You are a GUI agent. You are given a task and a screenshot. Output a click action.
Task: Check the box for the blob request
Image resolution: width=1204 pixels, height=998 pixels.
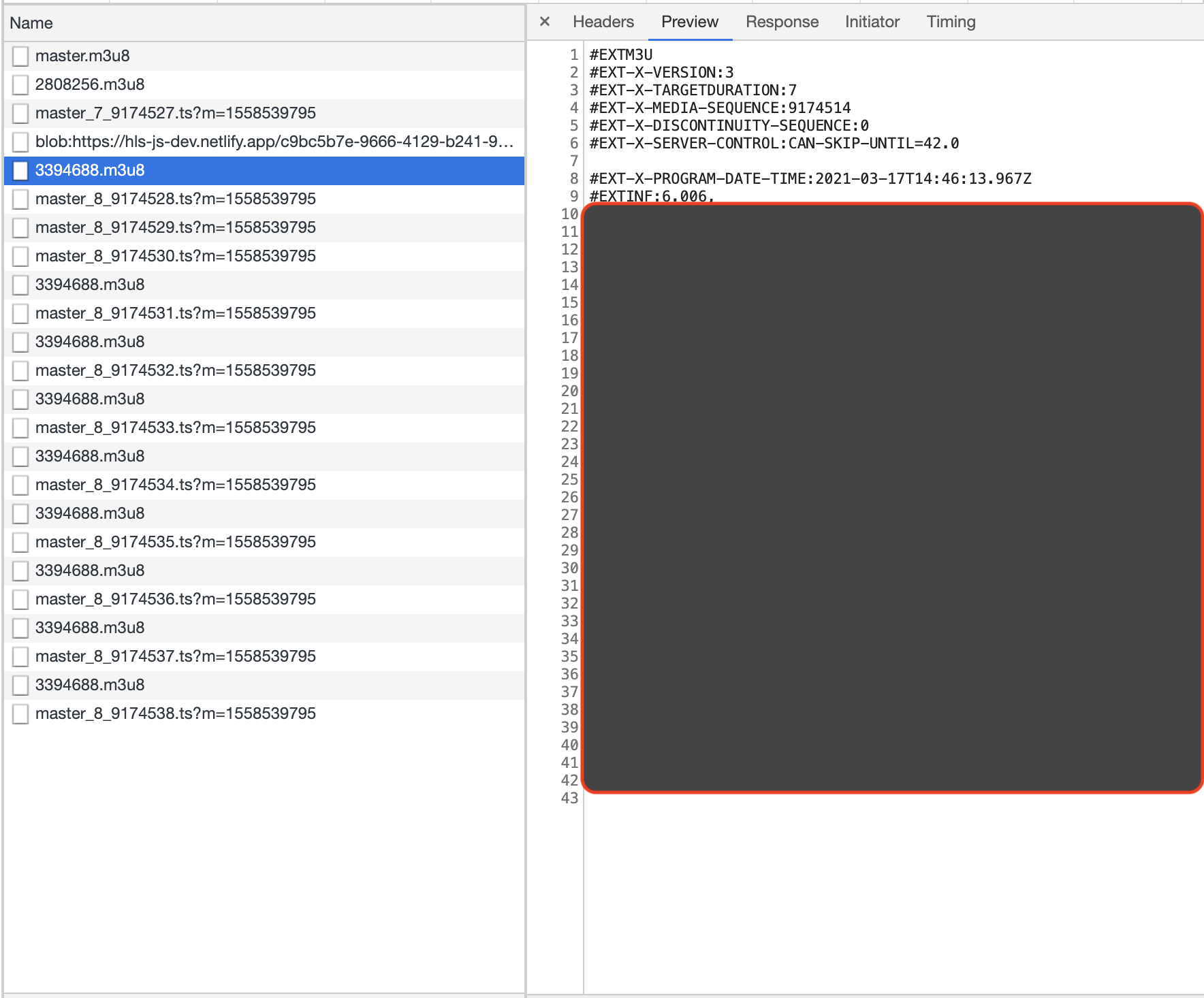20,141
